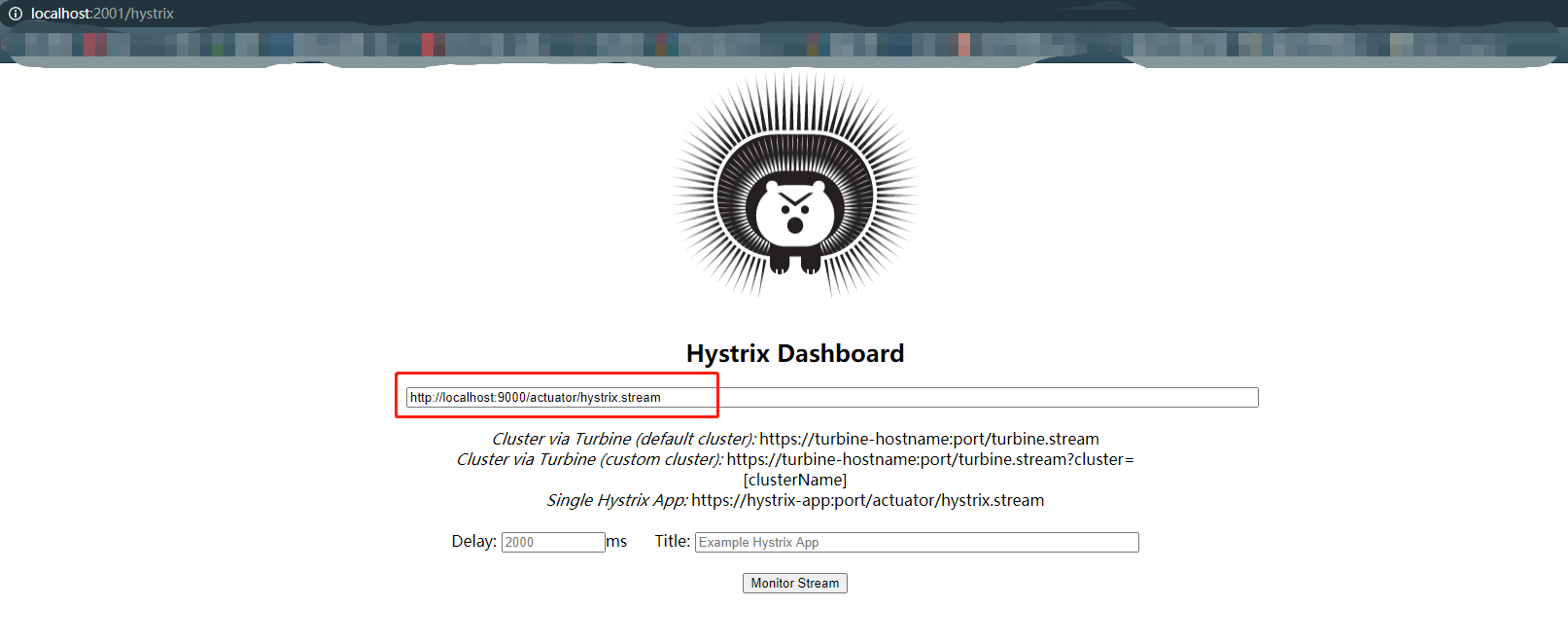This screenshot has width=1568, height=644.
Task: Click the 'Hystrix Dashboard' heading
Action: click(795, 353)
